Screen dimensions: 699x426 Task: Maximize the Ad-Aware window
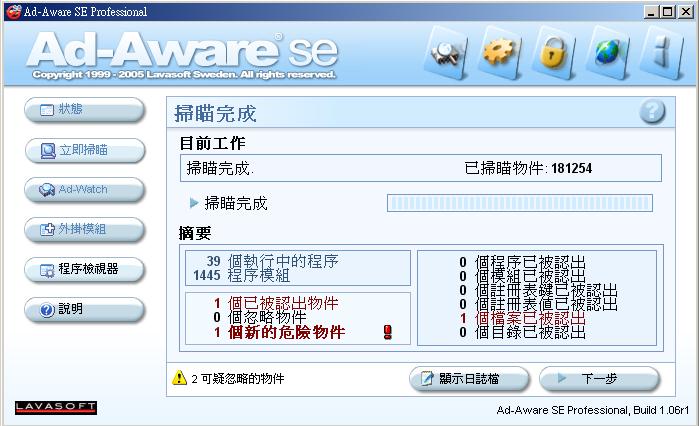668,12
